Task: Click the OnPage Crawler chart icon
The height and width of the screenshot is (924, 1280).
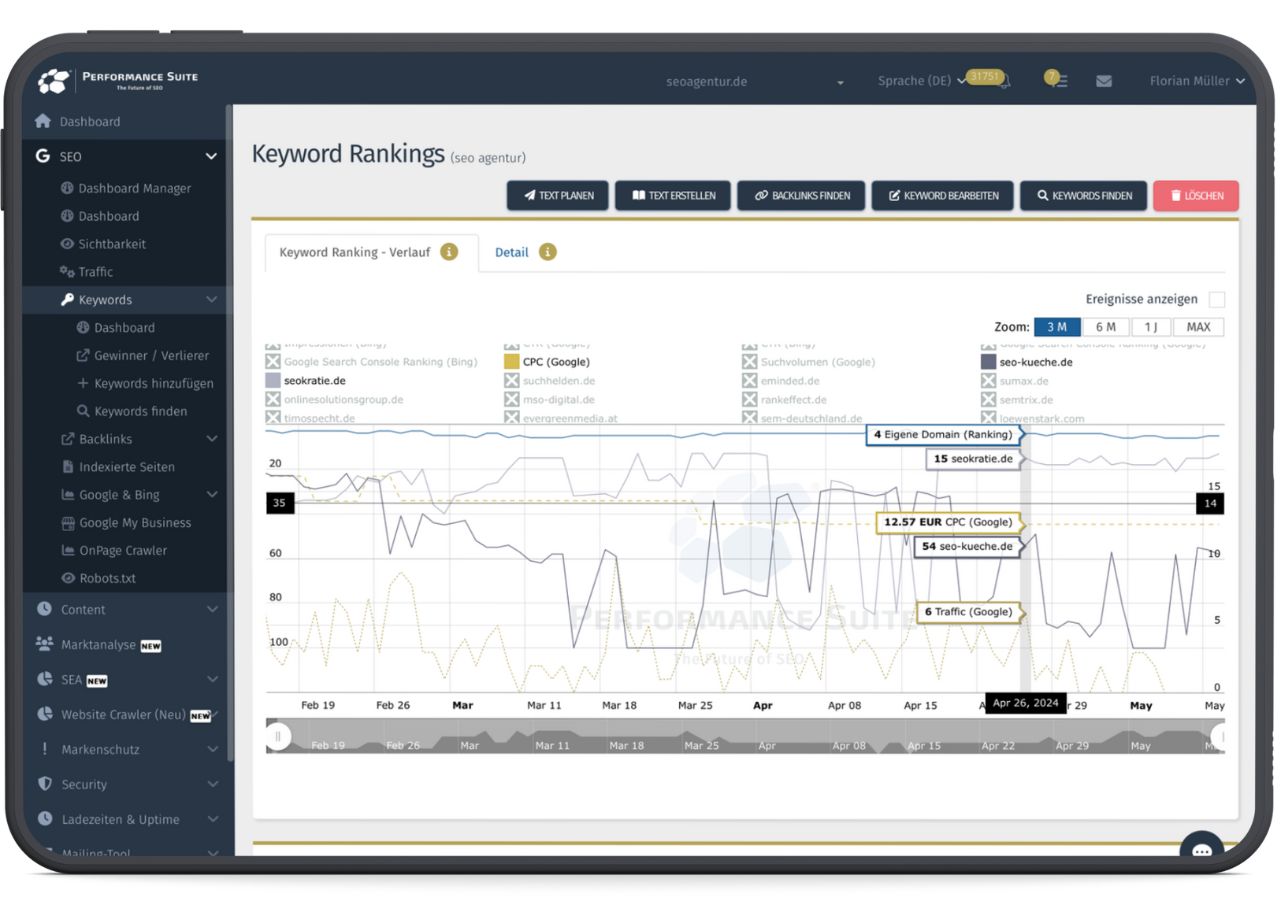Action: click(x=67, y=551)
